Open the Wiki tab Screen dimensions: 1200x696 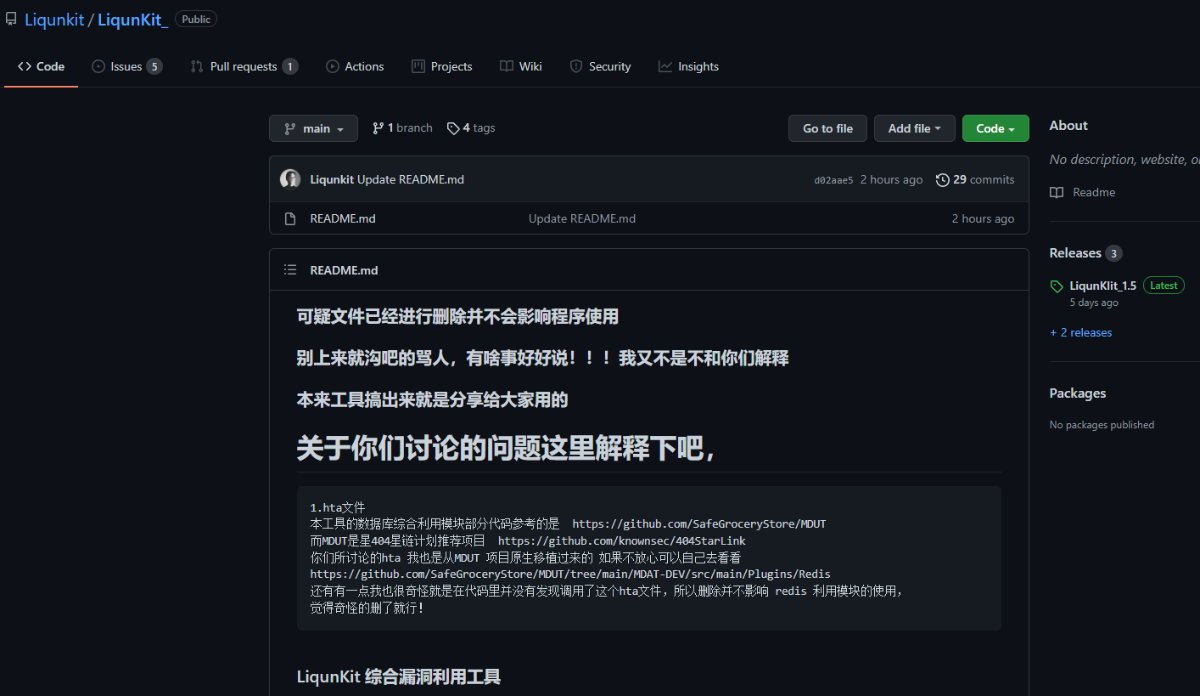(x=520, y=67)
